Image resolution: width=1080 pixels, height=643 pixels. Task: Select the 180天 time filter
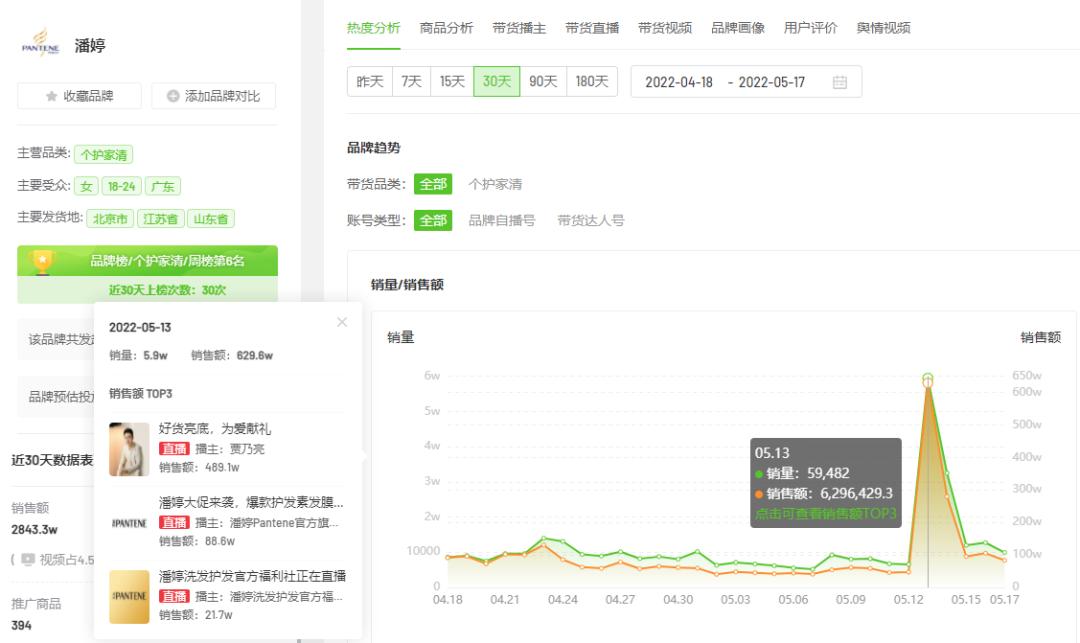coord(592,81)
